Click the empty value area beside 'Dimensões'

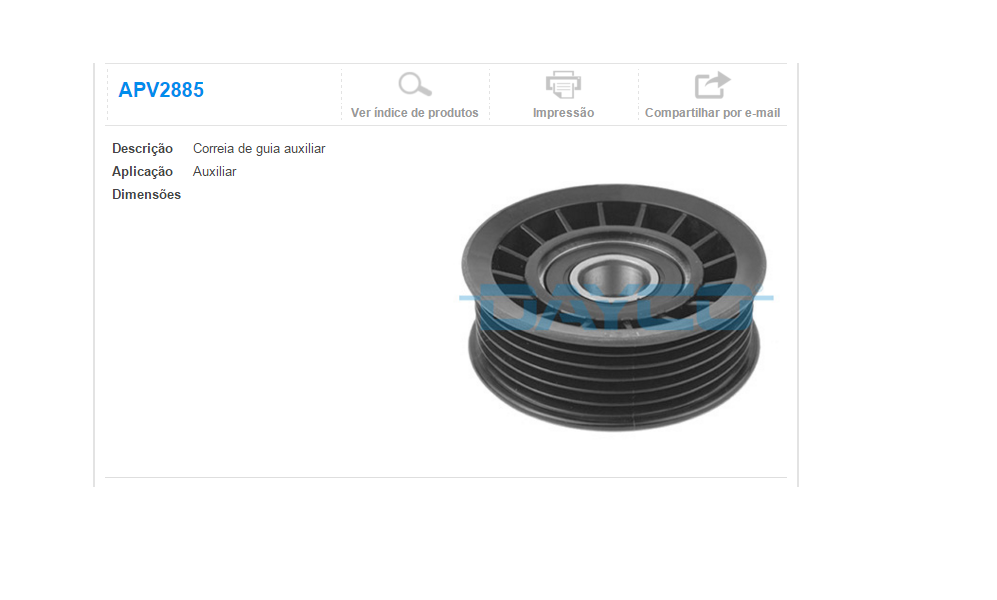pyautogui.click(x=286, y=194)
